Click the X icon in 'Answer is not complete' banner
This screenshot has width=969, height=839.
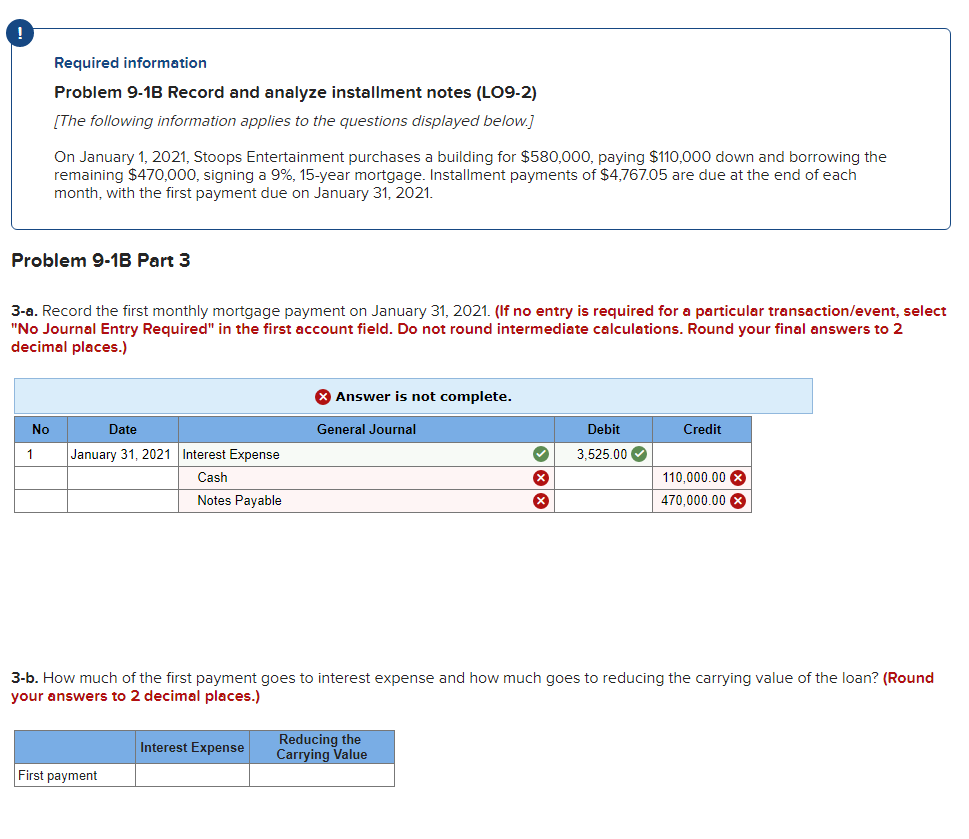(323, 396)
